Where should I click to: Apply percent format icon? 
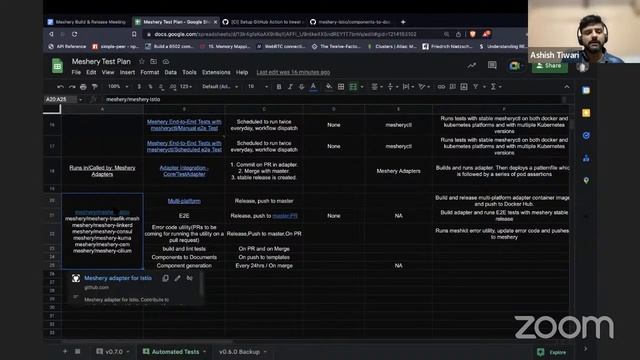point(150,87)
